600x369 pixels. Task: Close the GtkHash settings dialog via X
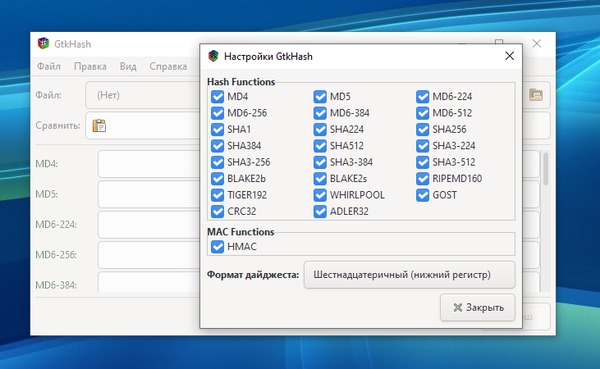pyautogui.click(x=509, y=56)
